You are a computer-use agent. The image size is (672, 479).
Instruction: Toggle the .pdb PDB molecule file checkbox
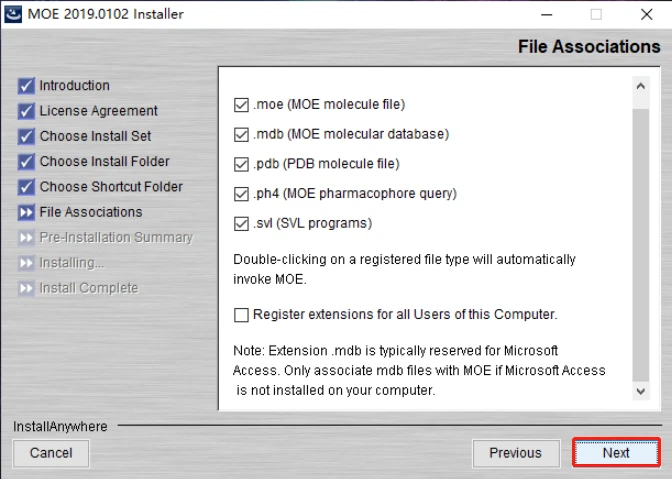click(x=240, y=164)
